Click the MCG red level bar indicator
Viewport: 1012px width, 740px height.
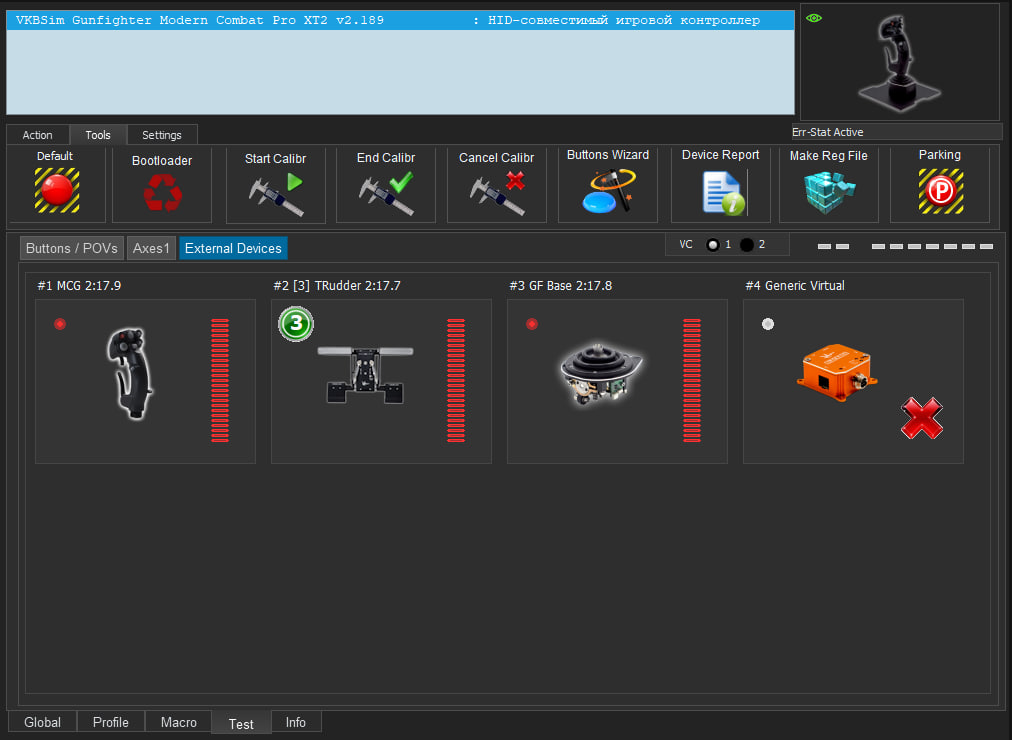[220, 380]
